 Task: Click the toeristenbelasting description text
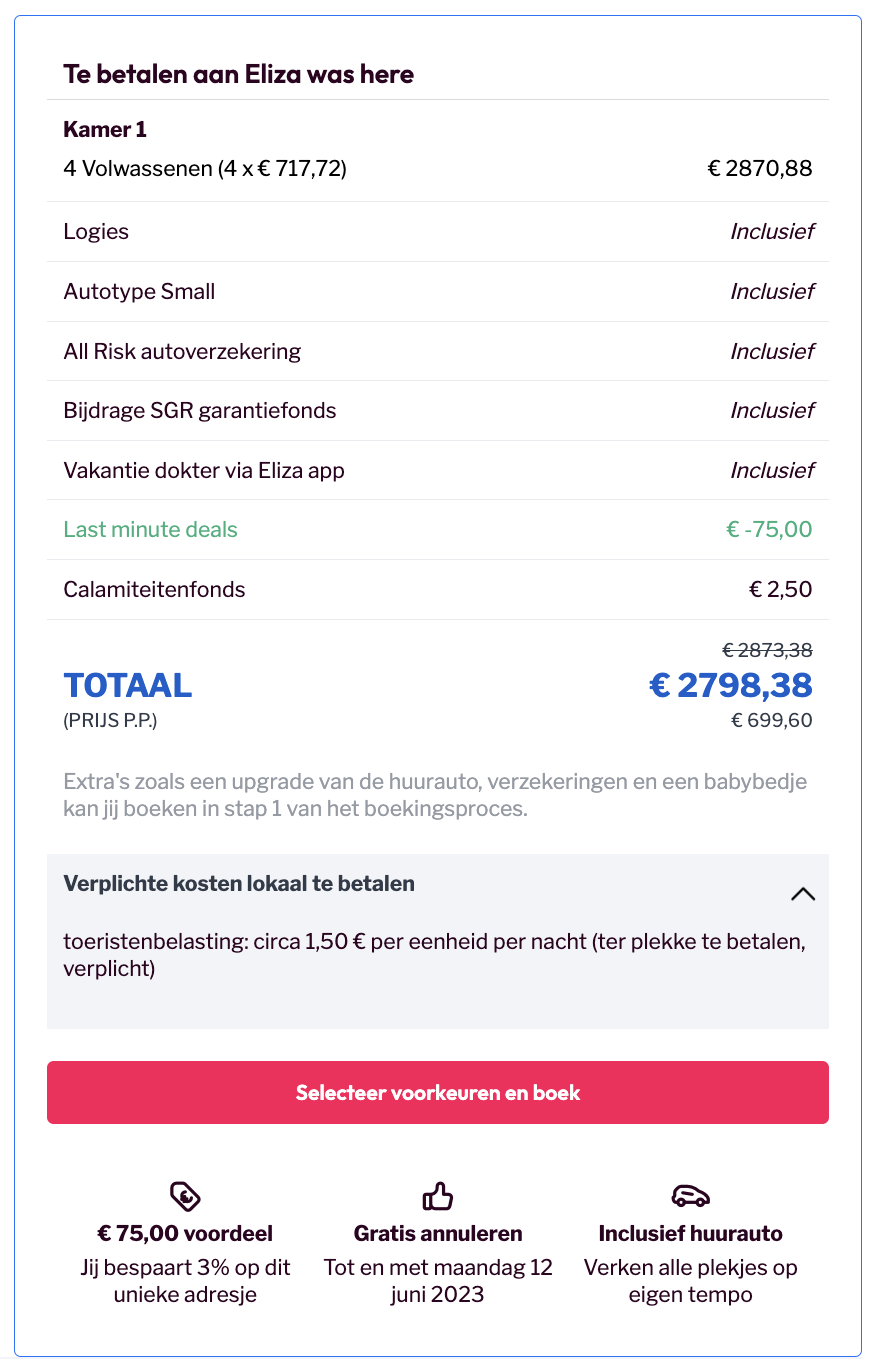pos(435,955)
